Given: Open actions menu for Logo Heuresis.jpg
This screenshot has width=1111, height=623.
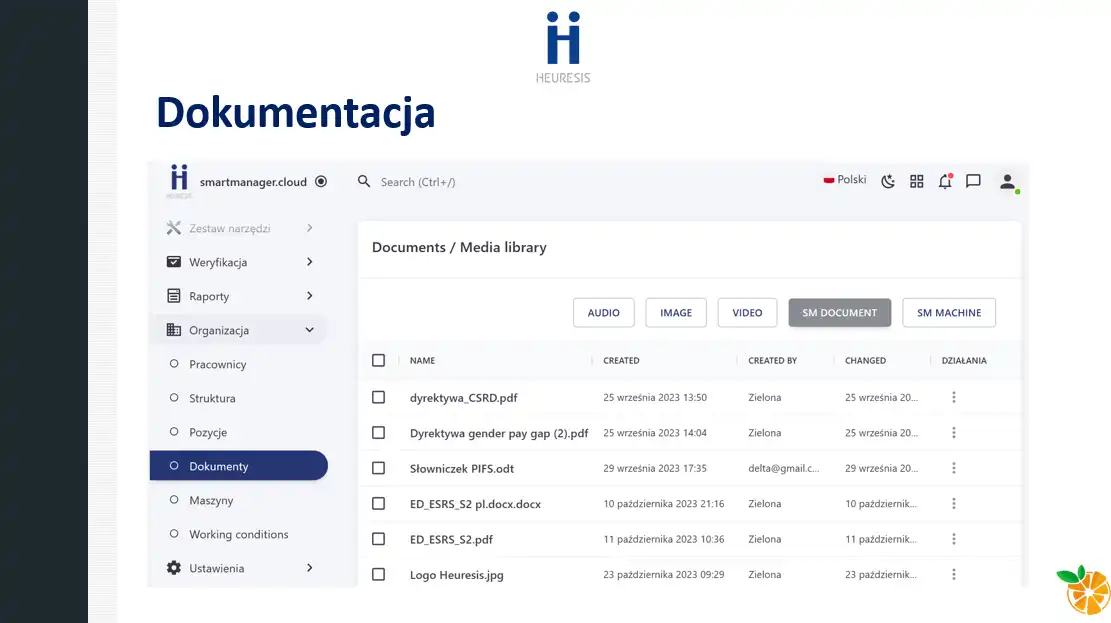Looking at the screenshot, I should click(x=954, y=574).
